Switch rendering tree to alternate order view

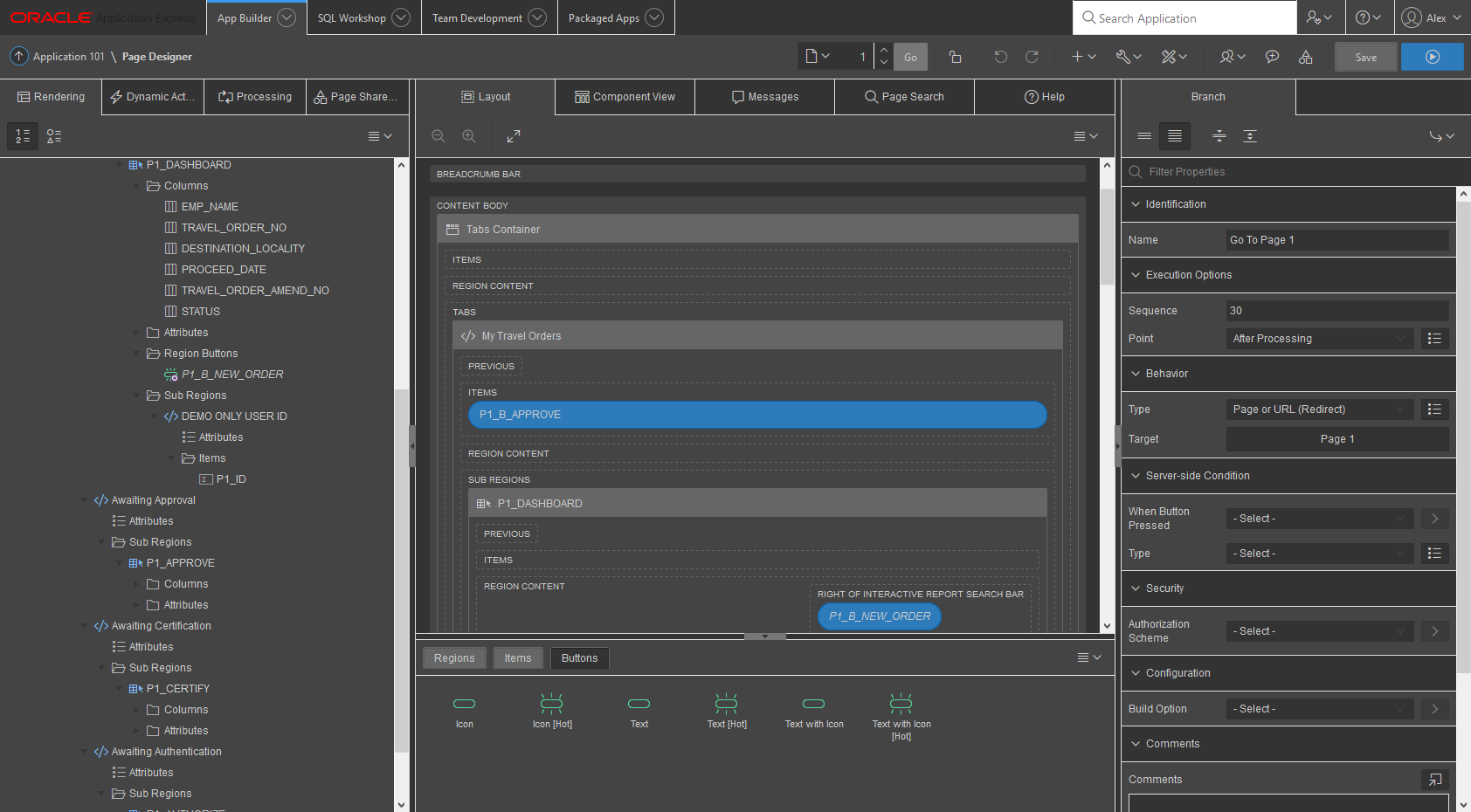[x=54, y=136]
